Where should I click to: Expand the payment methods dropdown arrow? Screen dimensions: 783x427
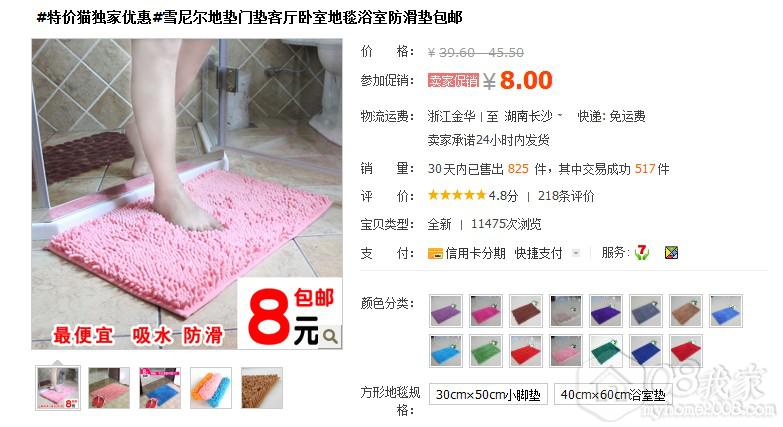pos(576,253)
